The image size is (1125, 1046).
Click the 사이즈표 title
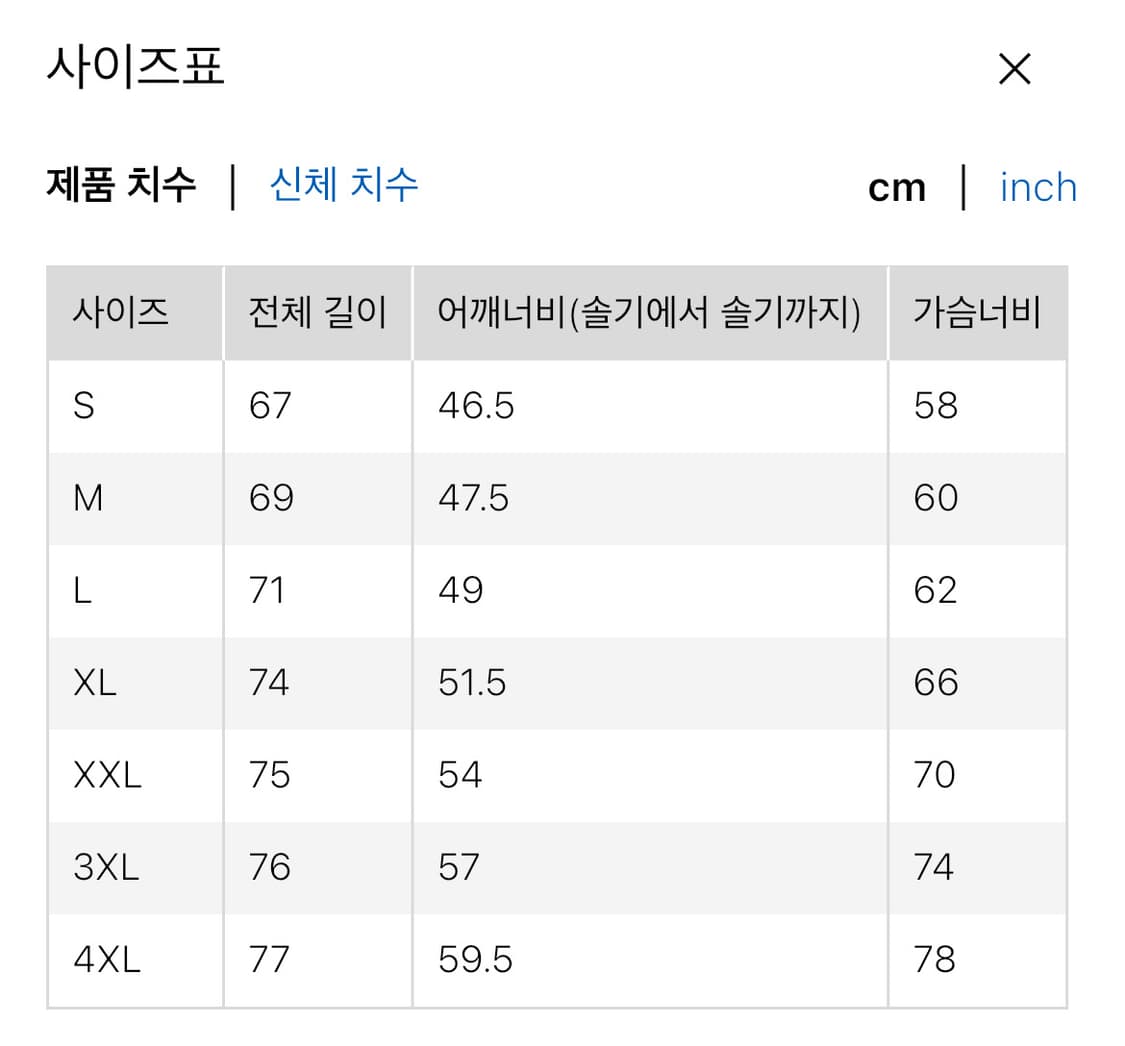click(x=137, y=66)
